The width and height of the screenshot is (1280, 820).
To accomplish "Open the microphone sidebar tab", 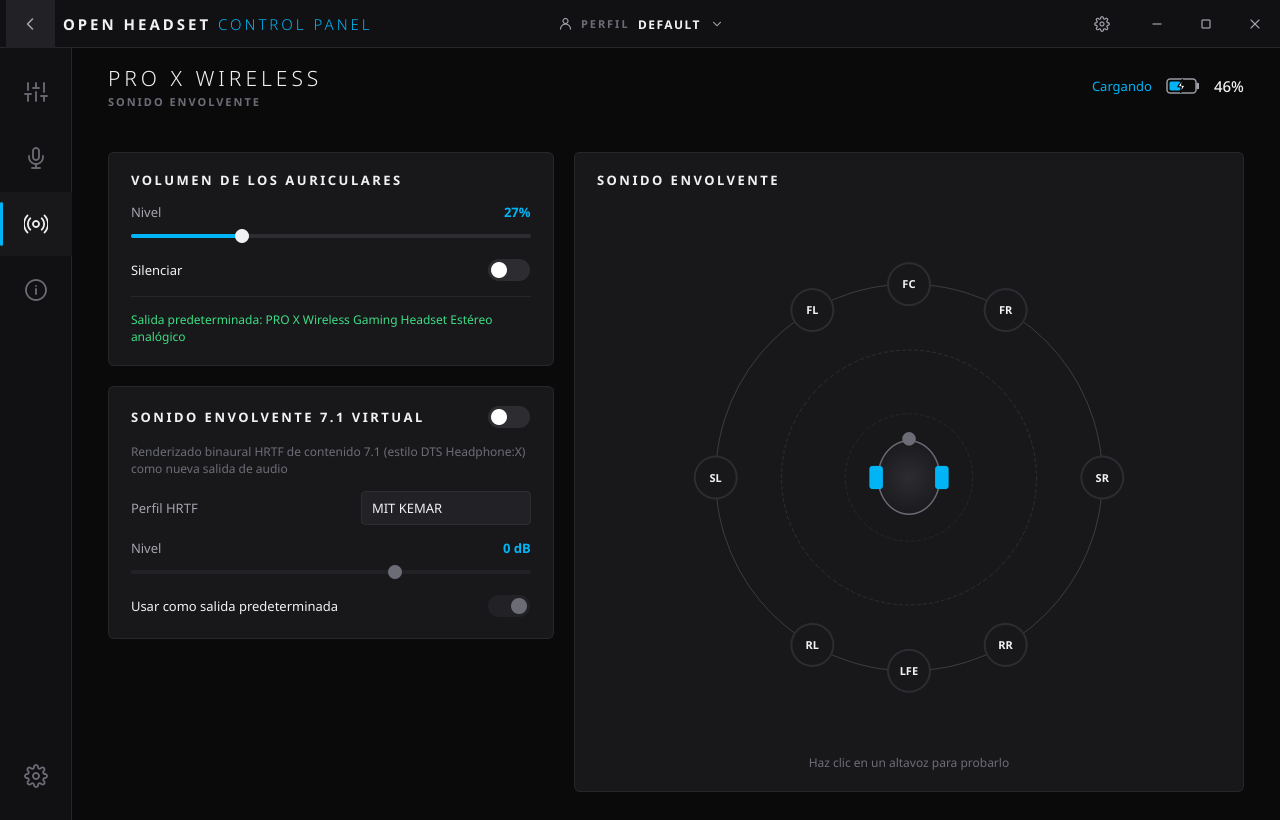I will click(x=36, y=158).
